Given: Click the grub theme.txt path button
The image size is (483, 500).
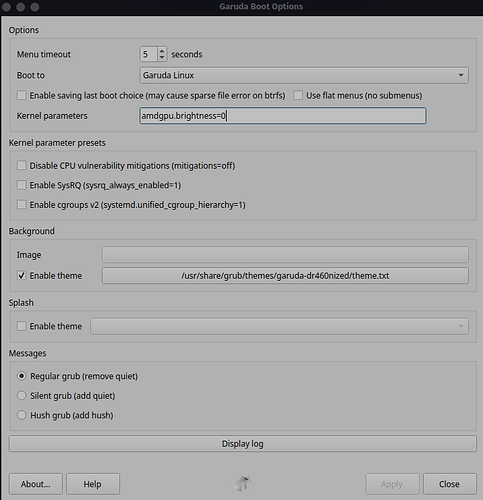Looking at the screenshot, I should coord(285,276).
